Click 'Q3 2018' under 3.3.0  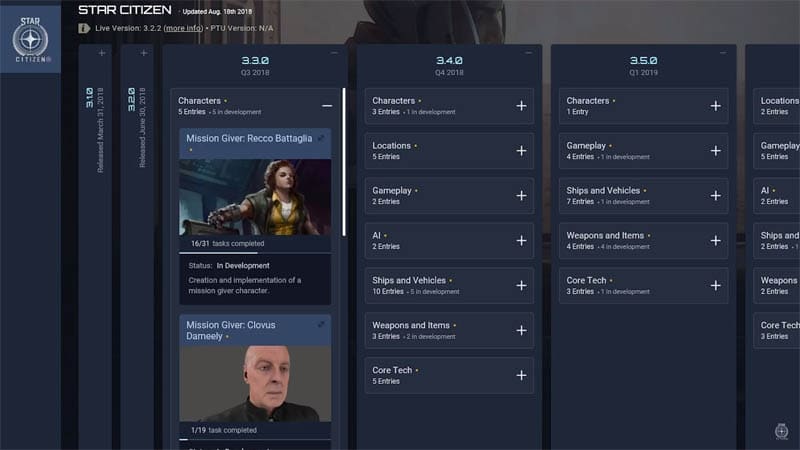coord(255,72)
